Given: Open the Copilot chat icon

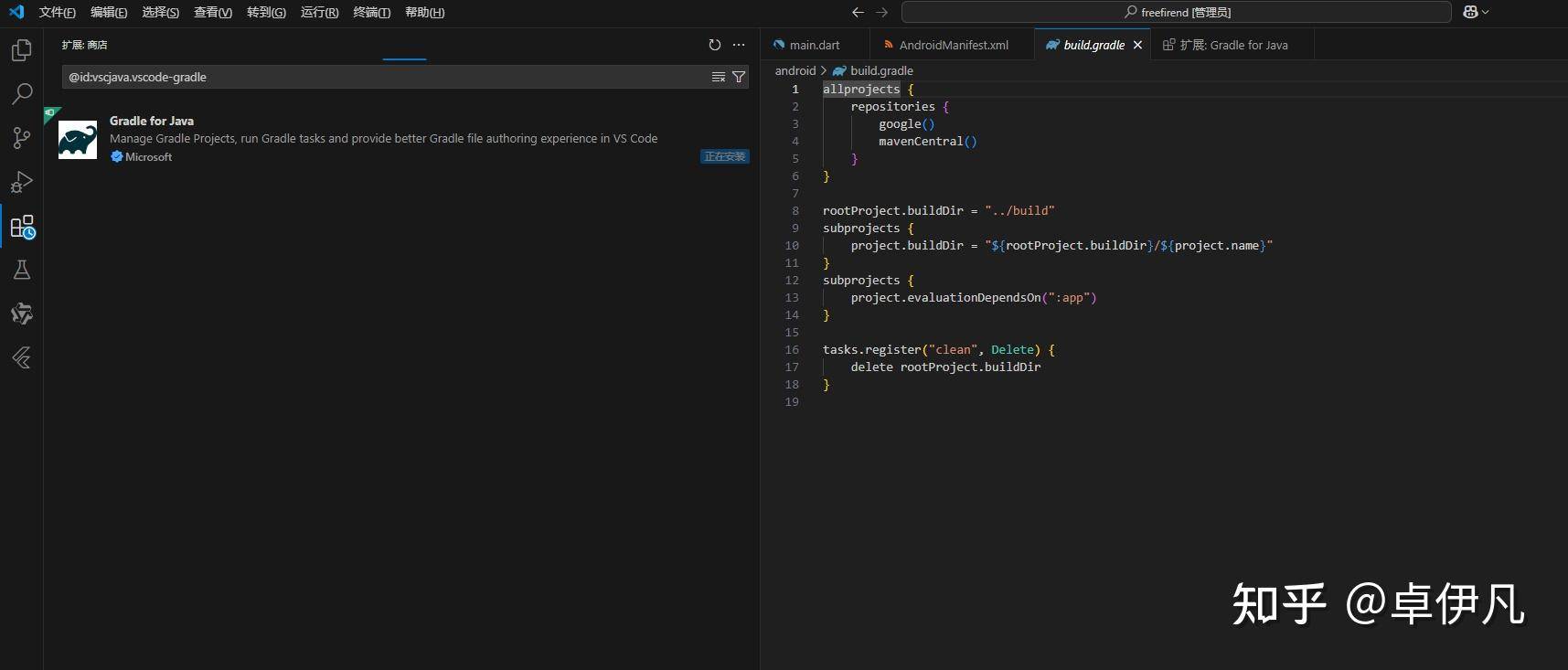Looking at the screenshot, I should 1470,12.
